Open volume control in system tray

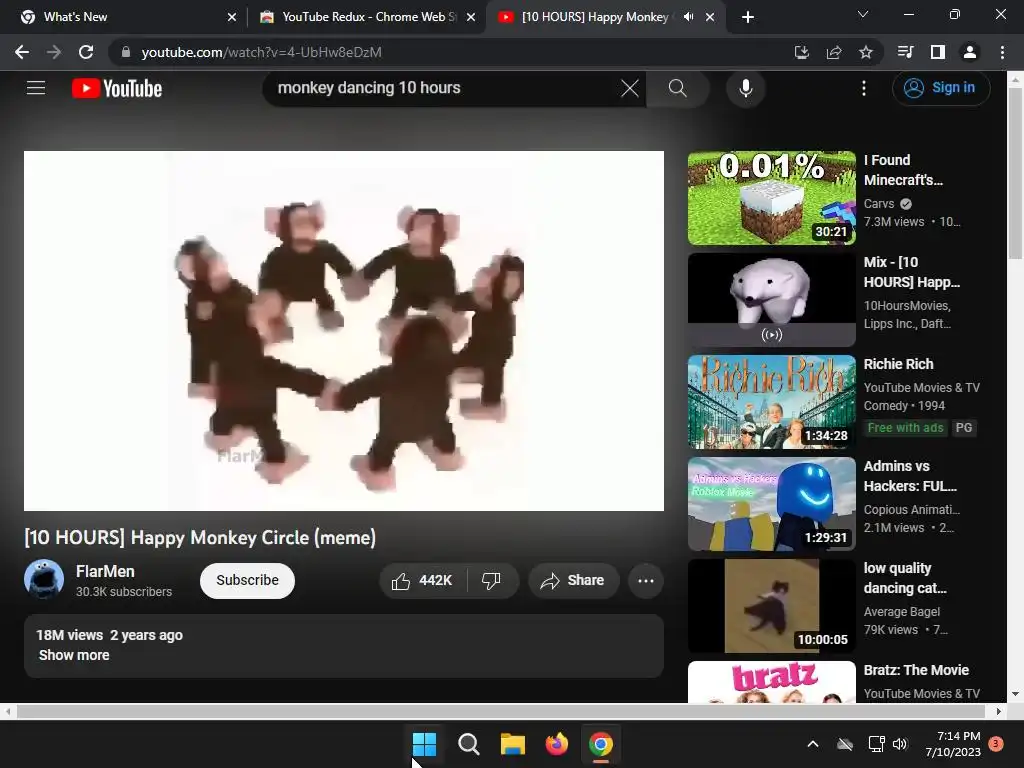900,744
